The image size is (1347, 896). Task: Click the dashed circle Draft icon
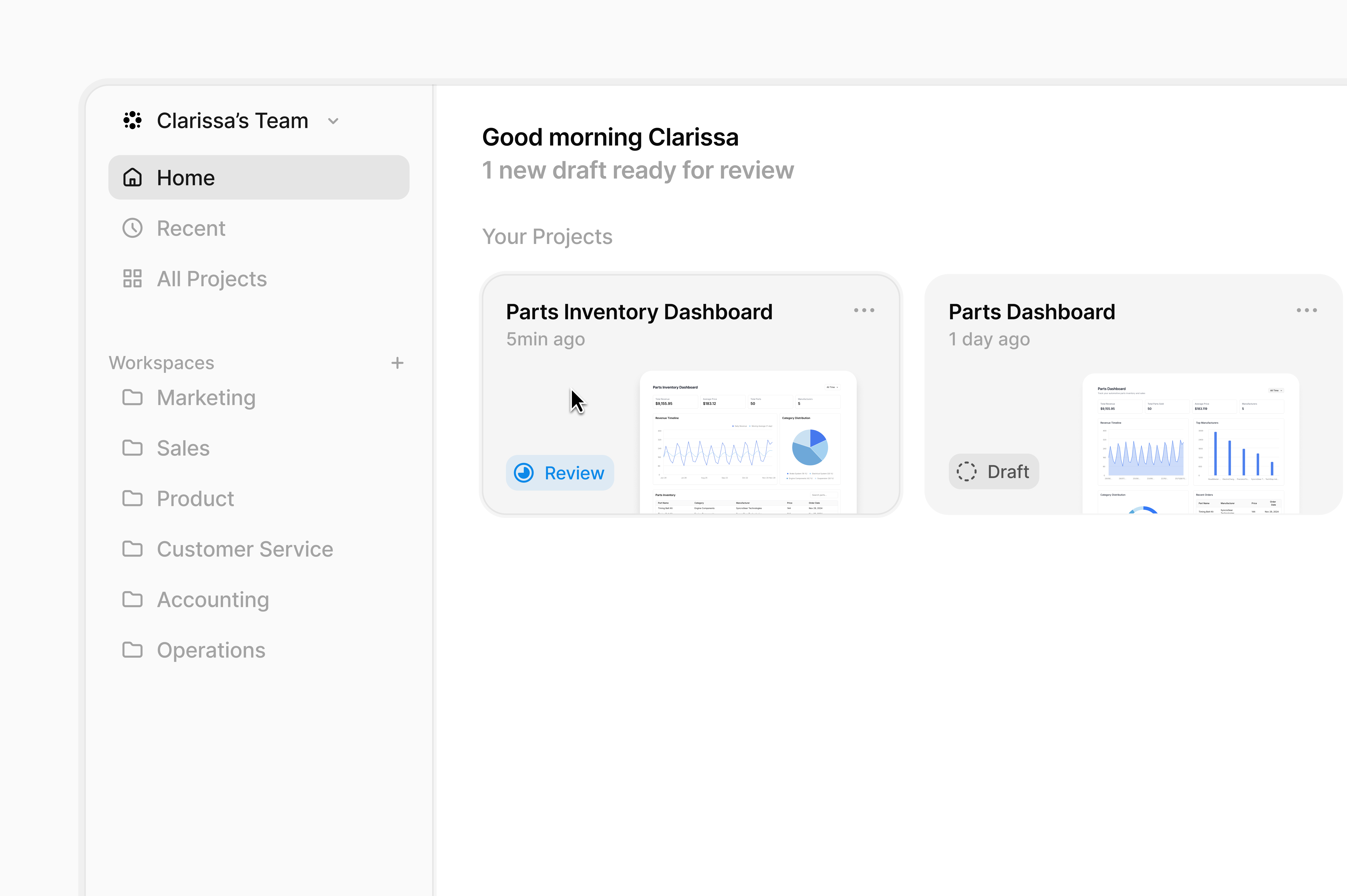point(966,471)
